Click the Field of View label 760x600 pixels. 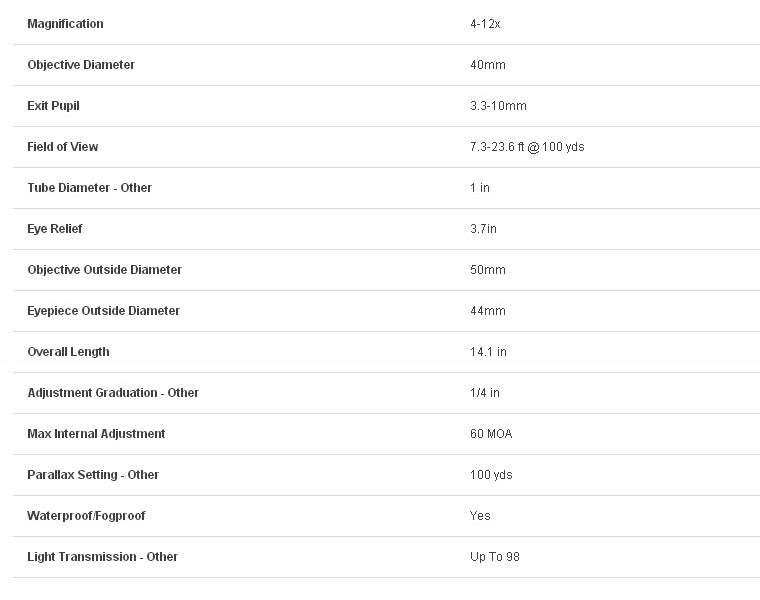pyautogui.click(x=63, y=147)
